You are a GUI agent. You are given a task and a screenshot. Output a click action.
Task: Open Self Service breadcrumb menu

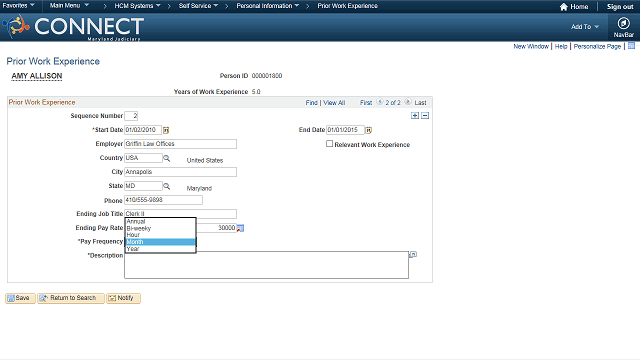click(198, 6)
